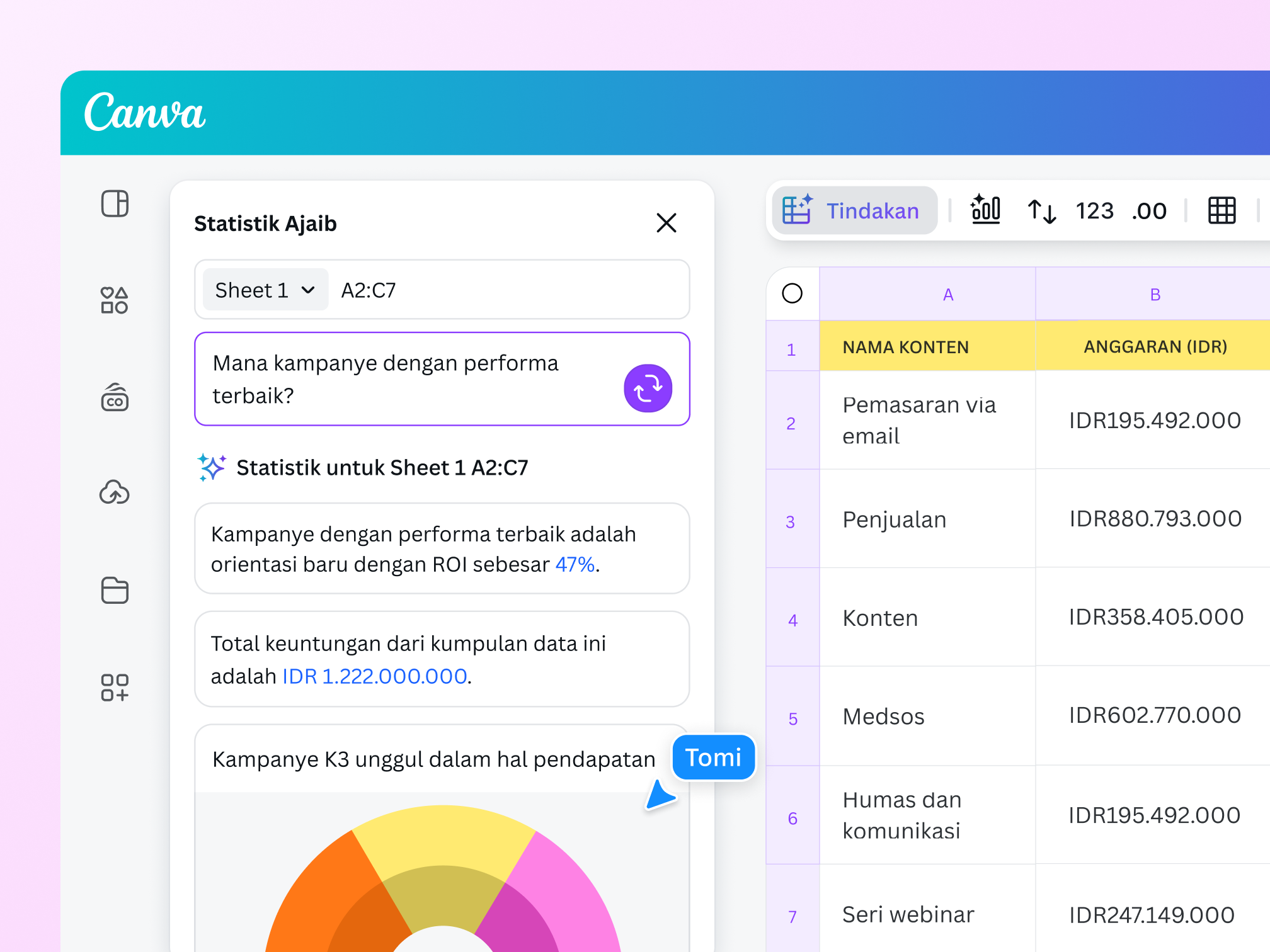
Task: Select the magic chart insert icon
Action: (985, 210)
